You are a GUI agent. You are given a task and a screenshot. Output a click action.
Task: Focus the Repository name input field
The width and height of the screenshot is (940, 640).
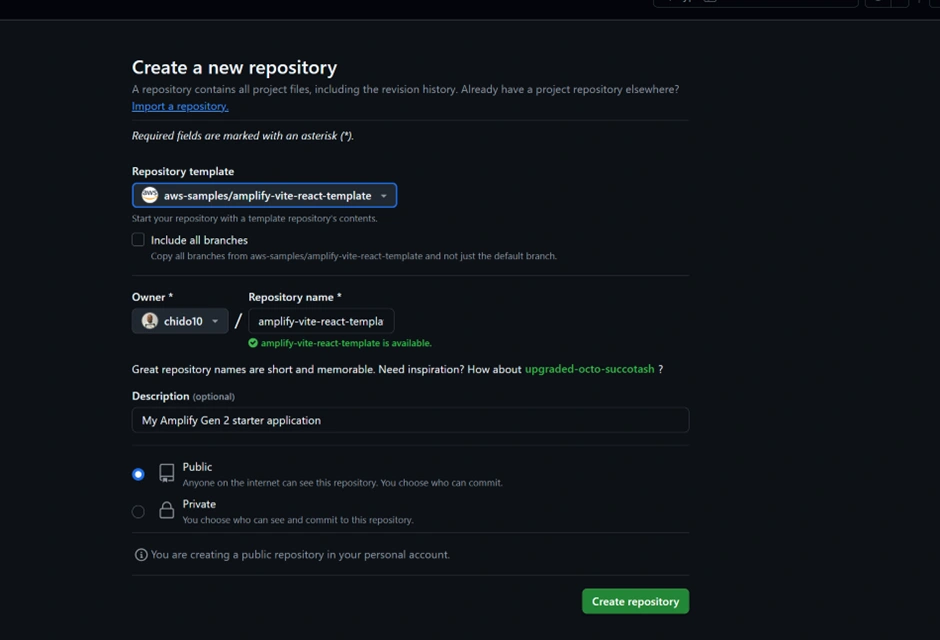tap(321, 321)
